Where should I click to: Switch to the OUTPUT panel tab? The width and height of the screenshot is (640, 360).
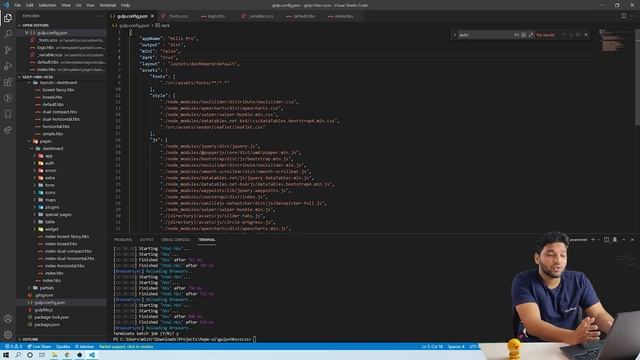pyautogui.click(x=147, y=240)
